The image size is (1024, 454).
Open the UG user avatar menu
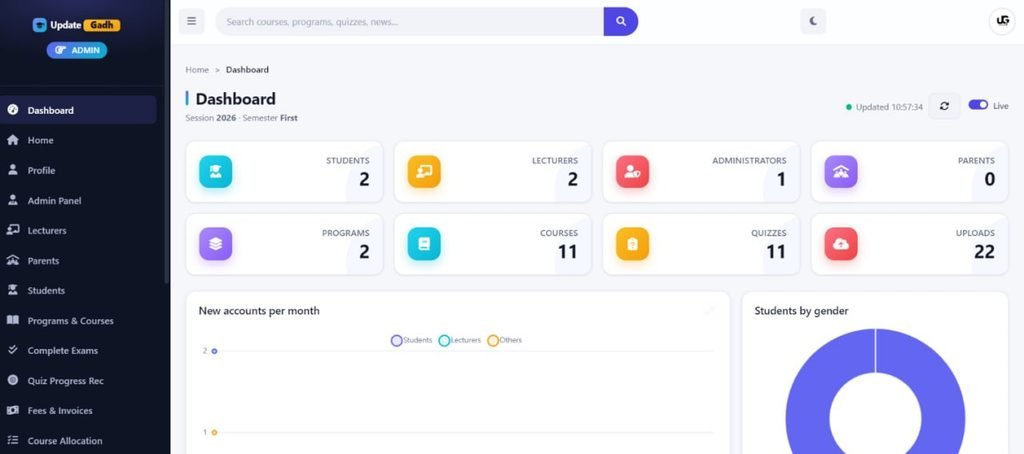click(1002, 22)
